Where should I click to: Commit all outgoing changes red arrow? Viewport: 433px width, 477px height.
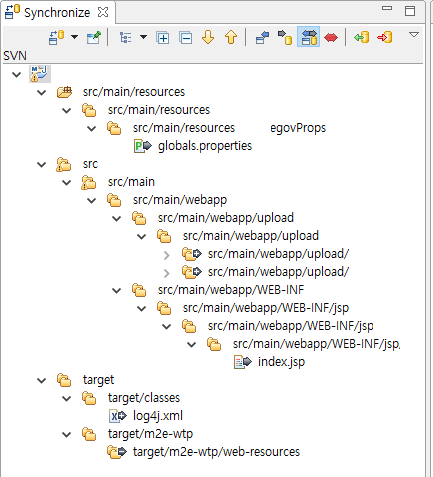[385, 37]
